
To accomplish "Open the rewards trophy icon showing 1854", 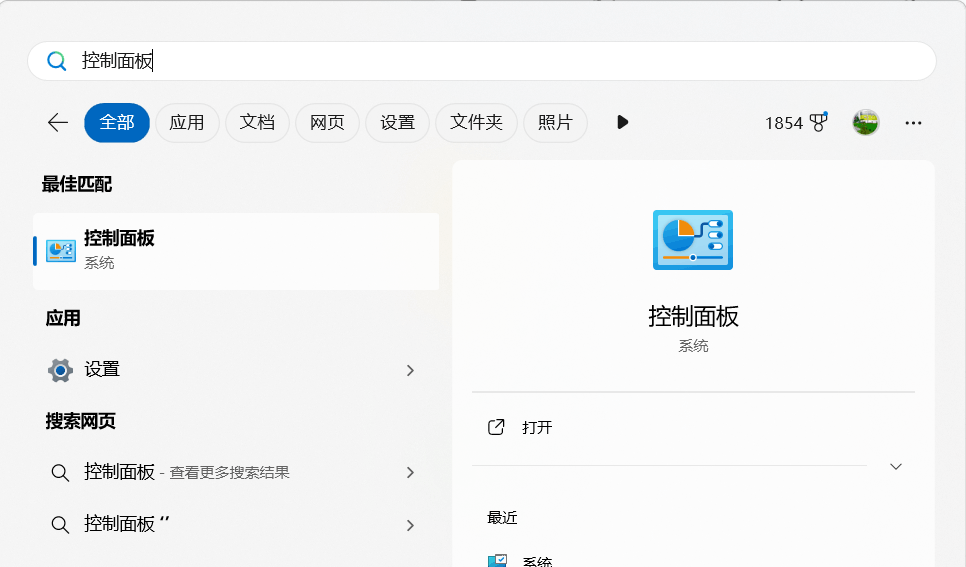I will click(x=819, y=122).
